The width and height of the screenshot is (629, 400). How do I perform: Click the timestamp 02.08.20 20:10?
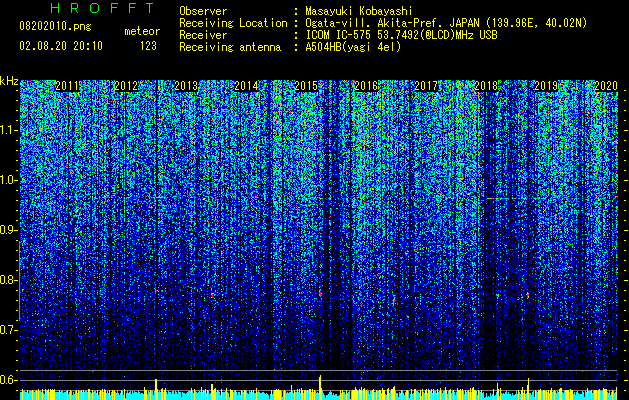(x=61, y=46)
